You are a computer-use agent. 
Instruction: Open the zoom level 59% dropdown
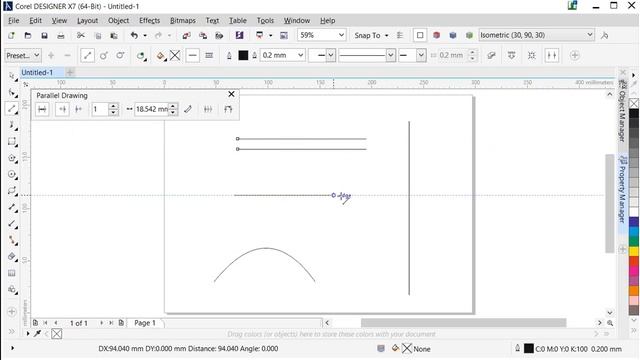click(341, 36)
